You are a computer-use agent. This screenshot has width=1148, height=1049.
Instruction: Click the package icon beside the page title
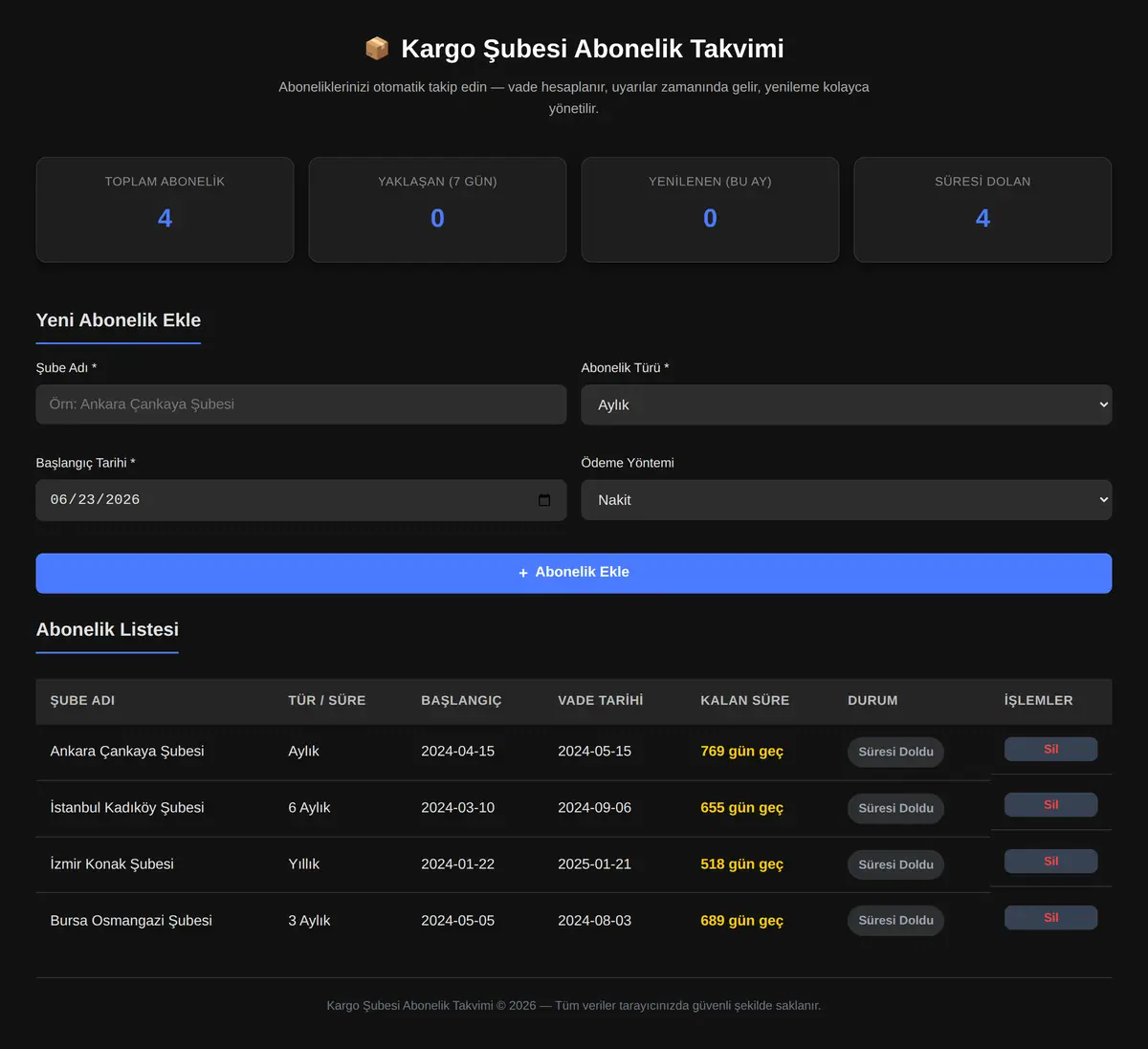pyautogui.click(x=377, y=49)
